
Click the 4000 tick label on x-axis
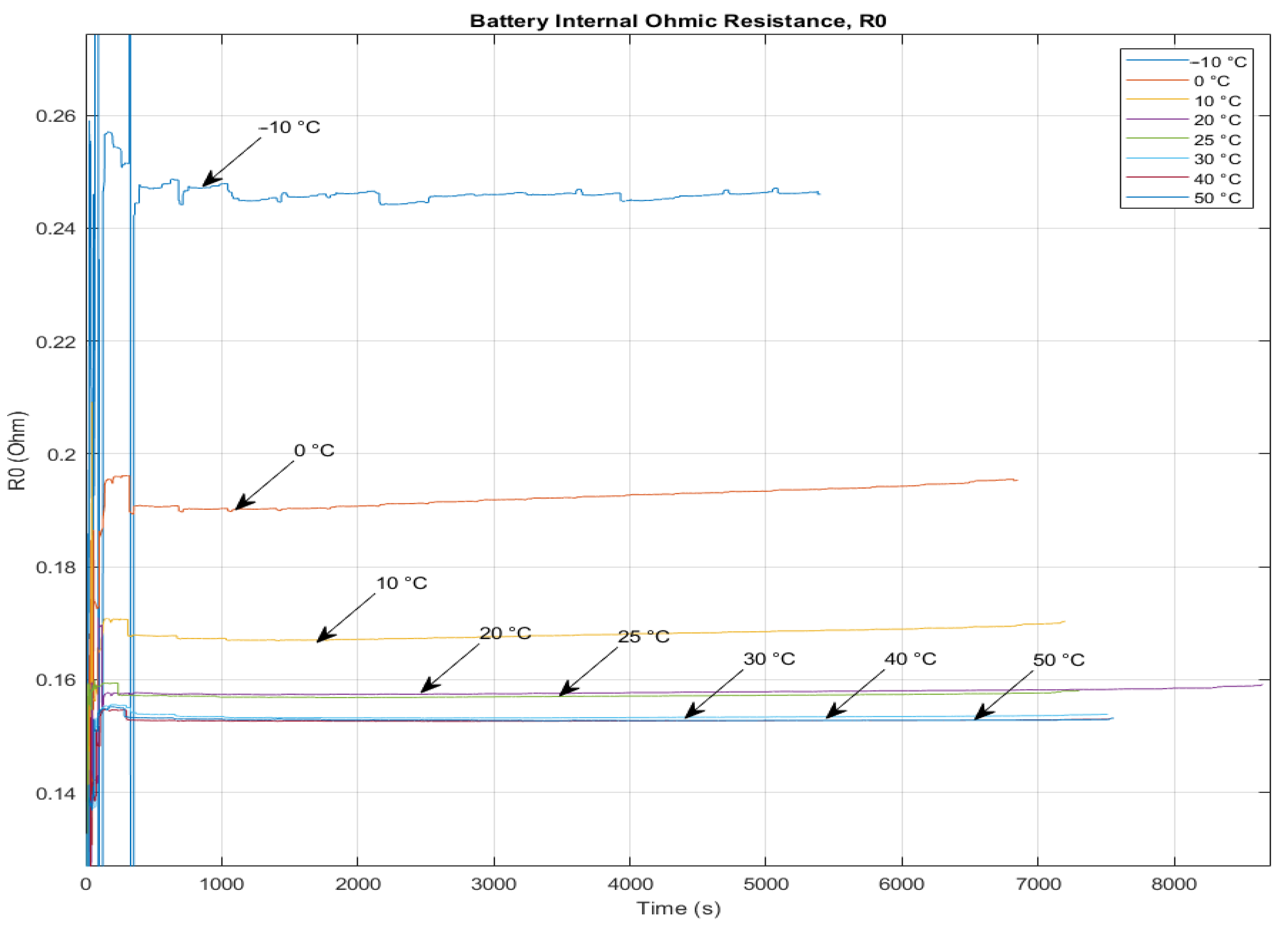click(x=630, y=885)
